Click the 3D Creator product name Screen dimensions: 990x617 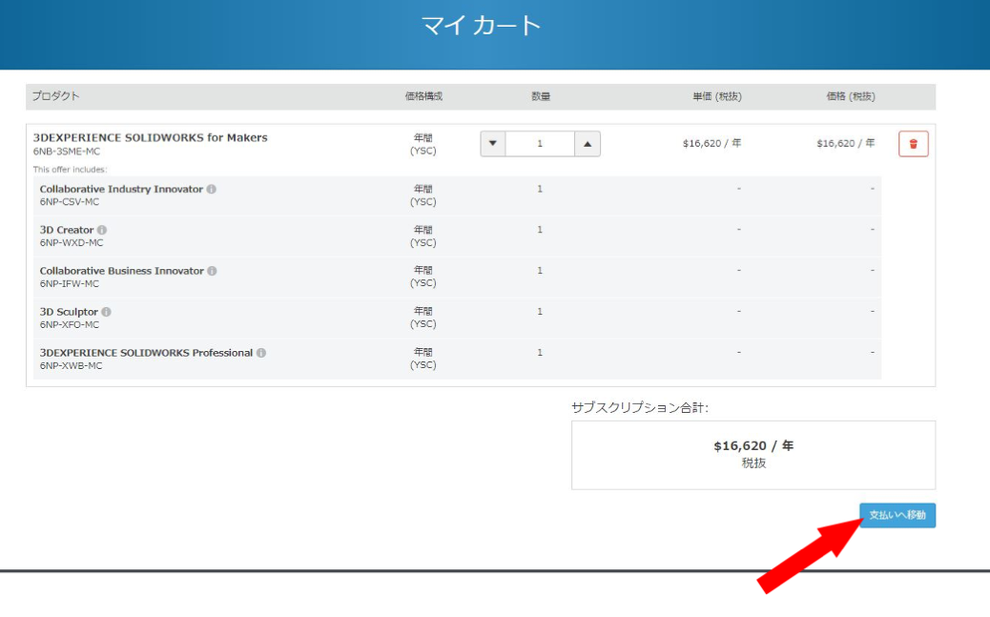pyautogui.click(x=66, y=230)
